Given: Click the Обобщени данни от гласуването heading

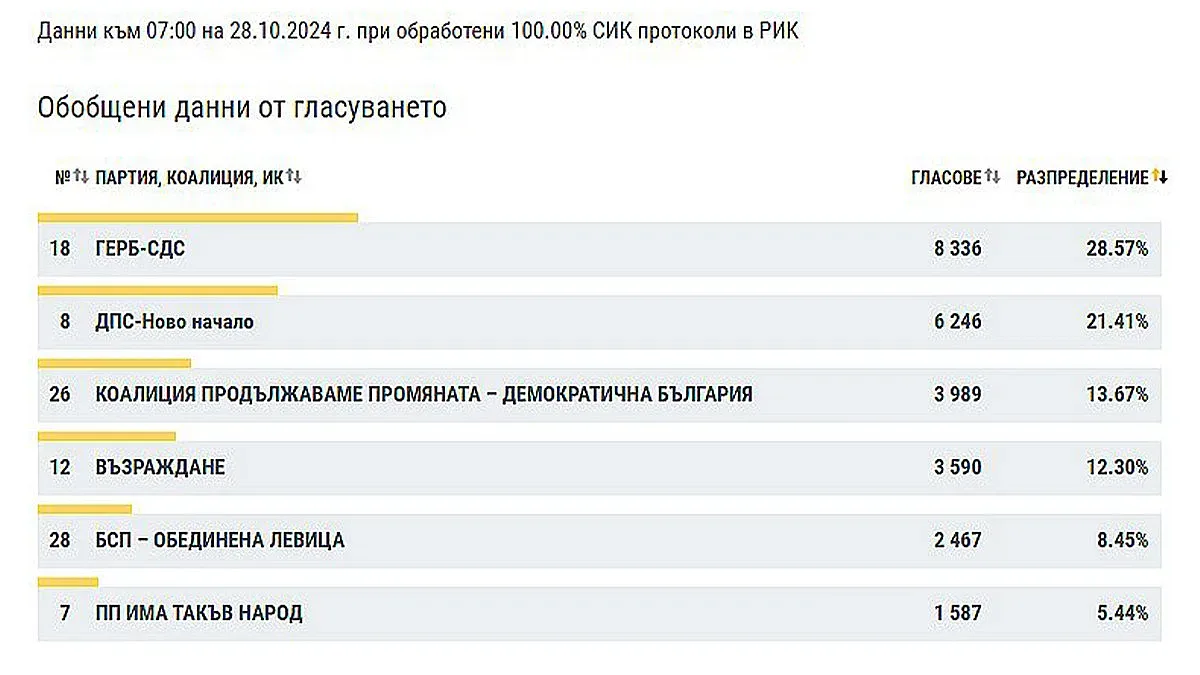Looking at the screenshot, I should tap(242, 108).
